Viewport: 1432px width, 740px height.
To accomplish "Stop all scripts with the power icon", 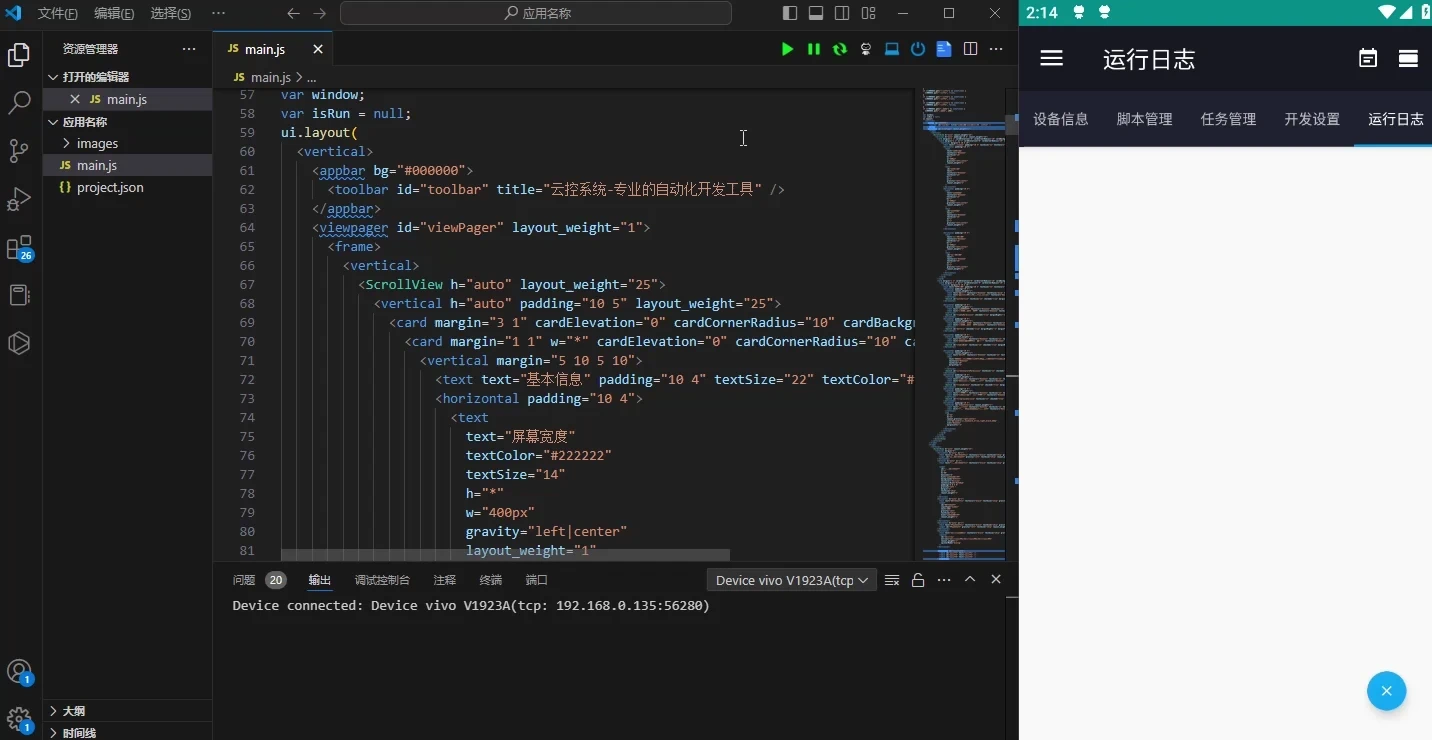I will tap(918, 49).
